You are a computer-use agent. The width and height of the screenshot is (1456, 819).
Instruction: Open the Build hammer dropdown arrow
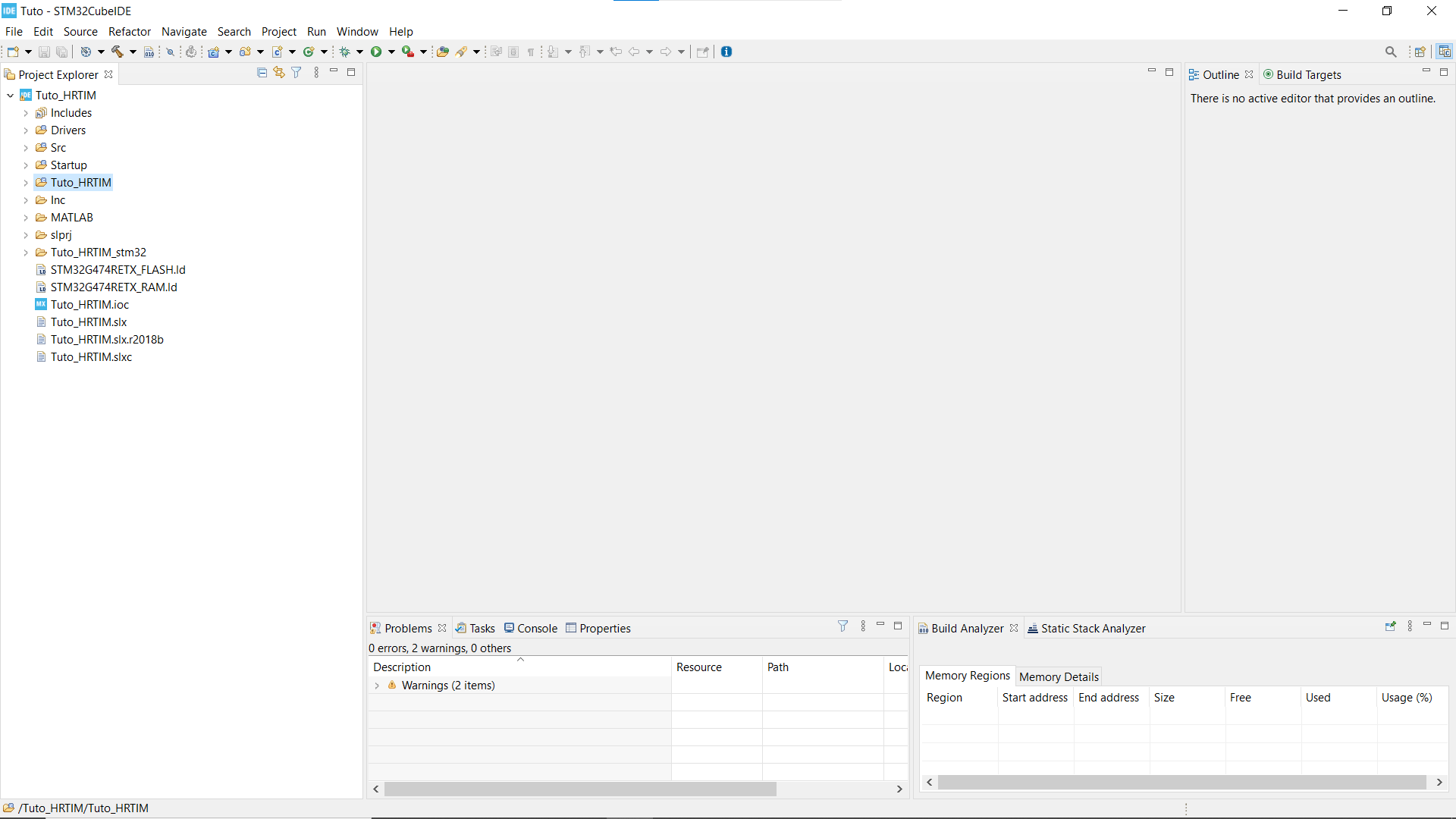[x=133, y=52]
